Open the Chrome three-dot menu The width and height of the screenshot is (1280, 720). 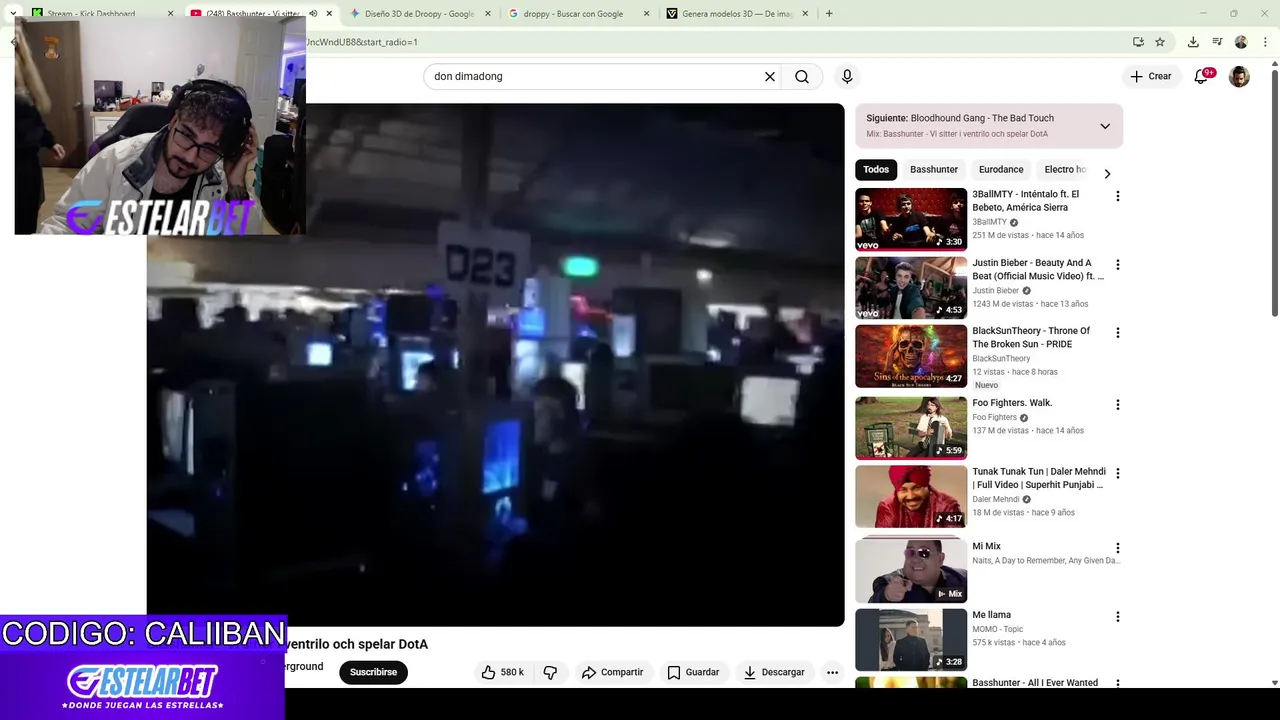[1265, 42]
